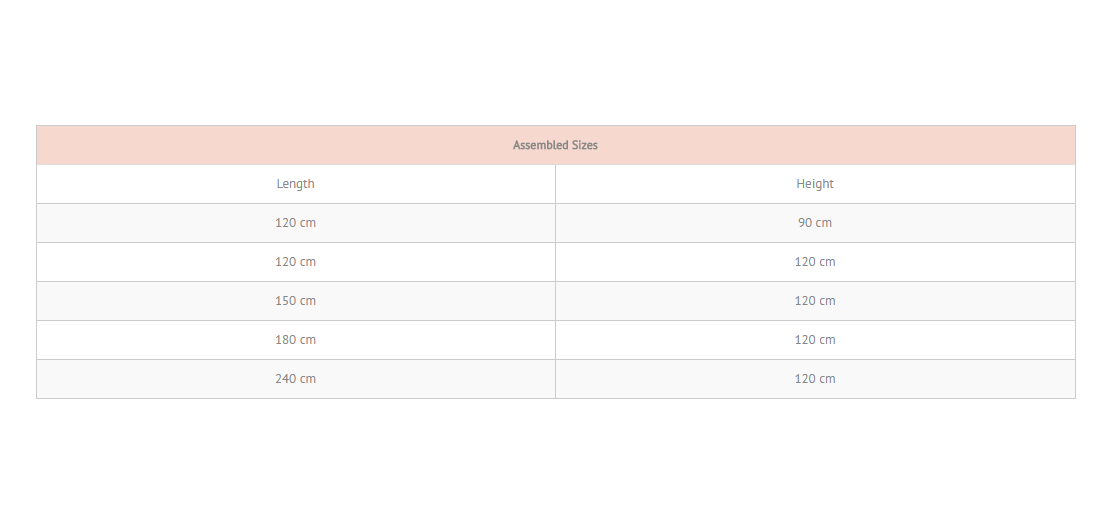Select the length cell beside 90 cm

[x=295, y=223]
